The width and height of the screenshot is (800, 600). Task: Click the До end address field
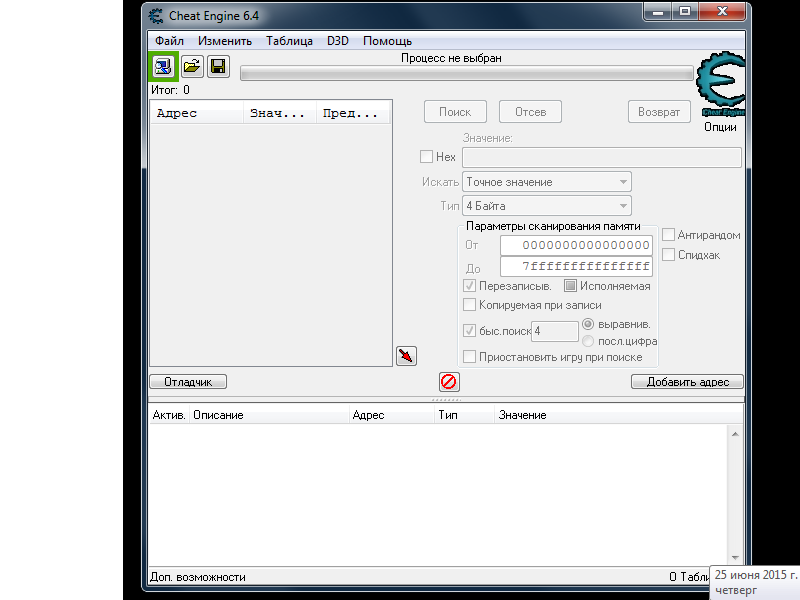tap(576, 266)
